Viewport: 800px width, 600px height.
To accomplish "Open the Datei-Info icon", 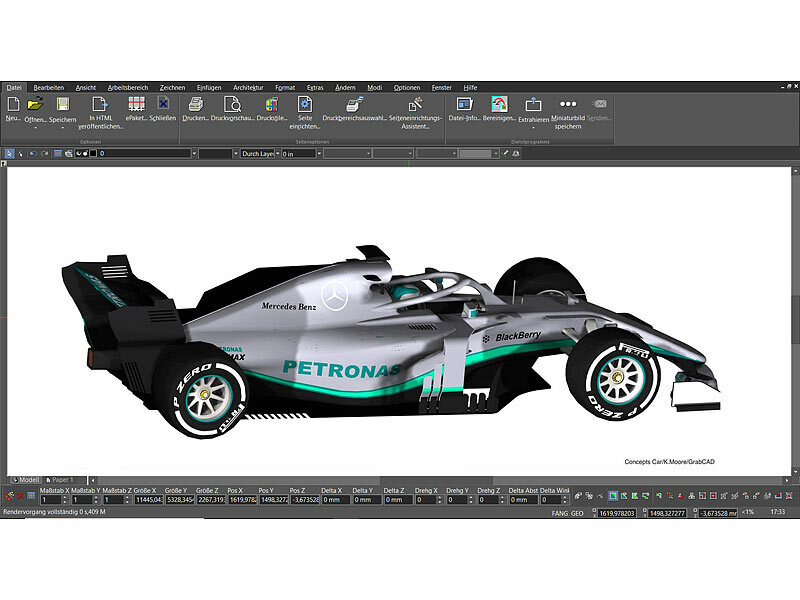I will click(464, 104).
